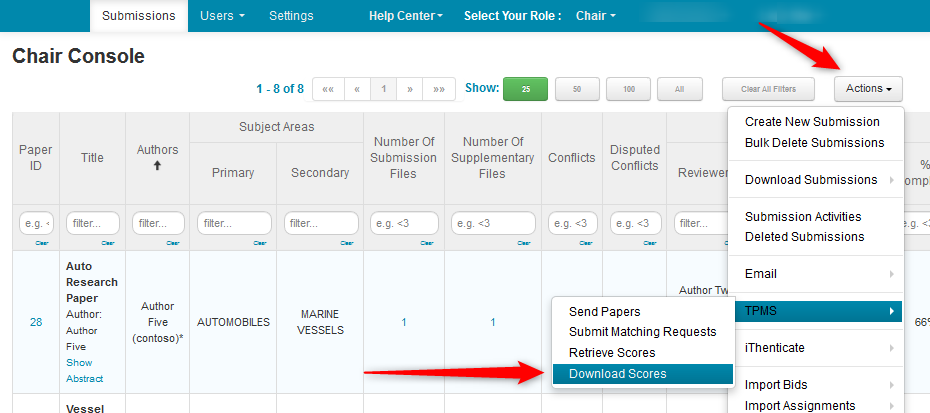
Task: Sort by Authors column arrow
Action: point(157,166)
